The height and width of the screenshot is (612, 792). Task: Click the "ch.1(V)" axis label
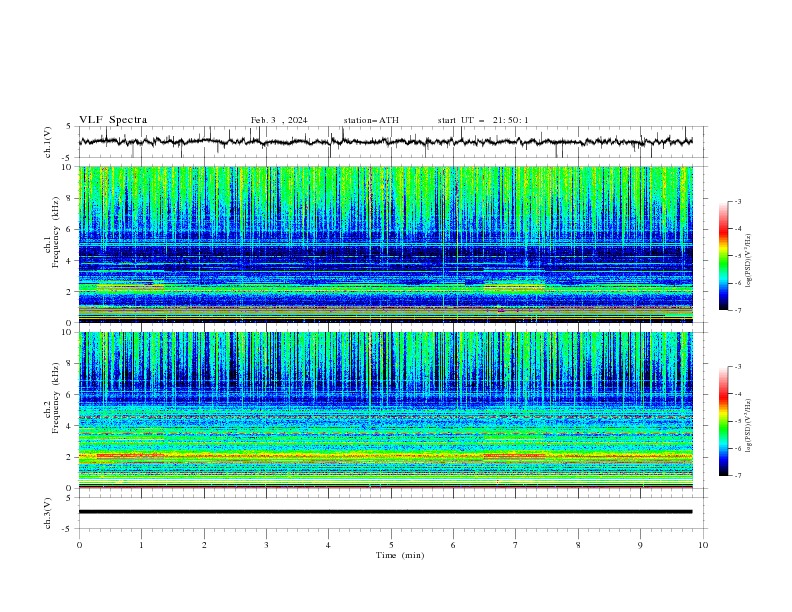click(48, 142)
